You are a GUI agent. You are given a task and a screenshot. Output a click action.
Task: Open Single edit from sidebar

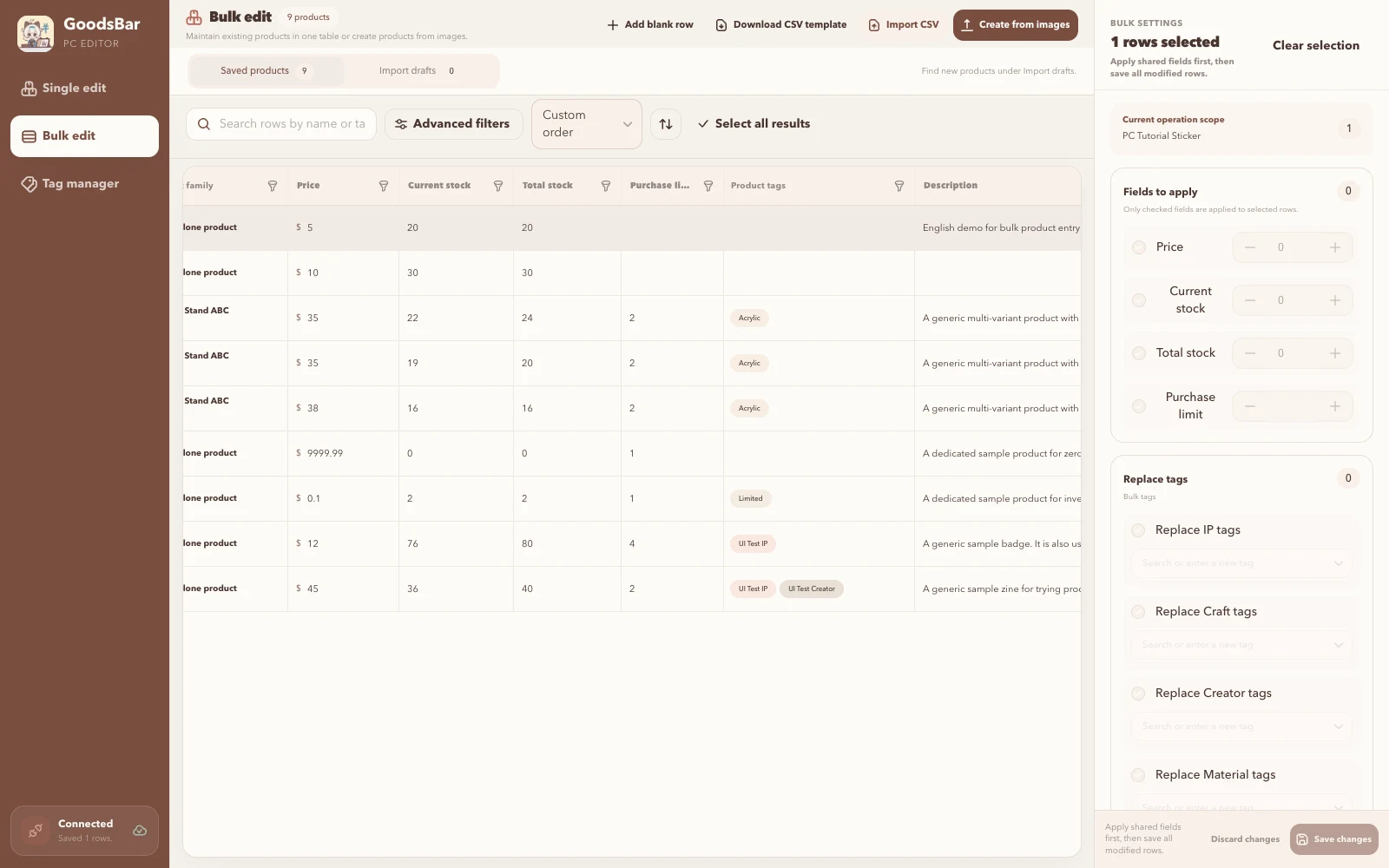84,88
